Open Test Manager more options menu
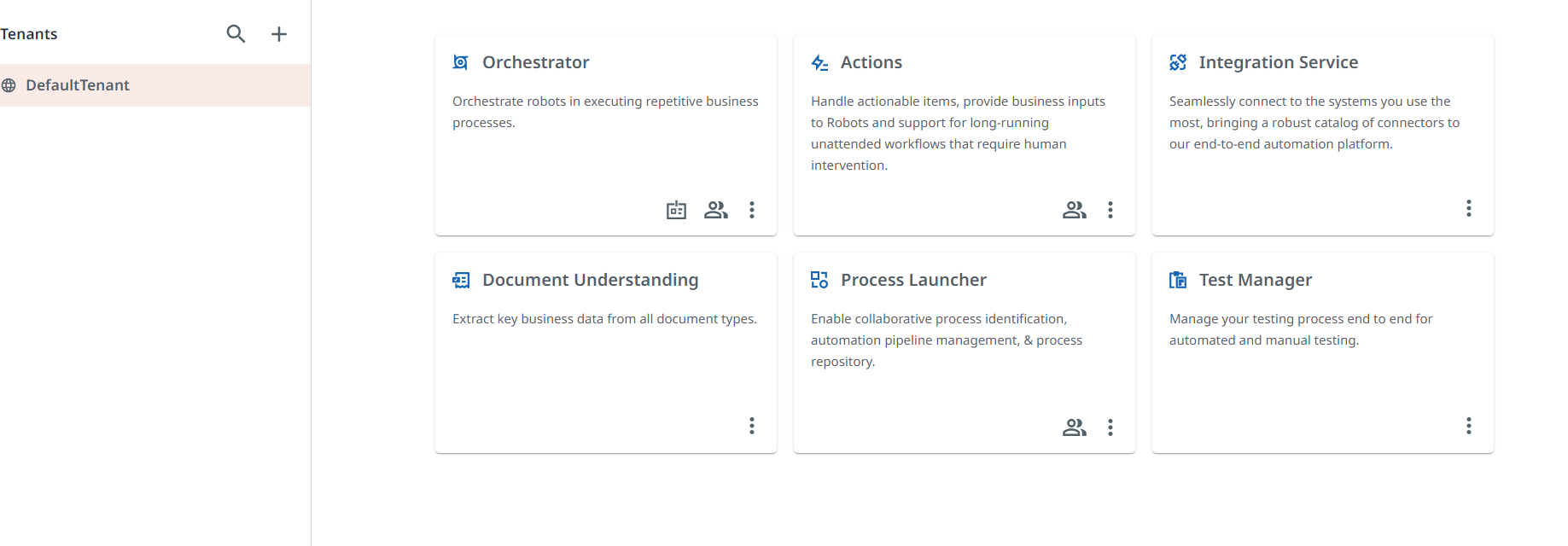This screenshot has width=1568, height=546. 1469,426
